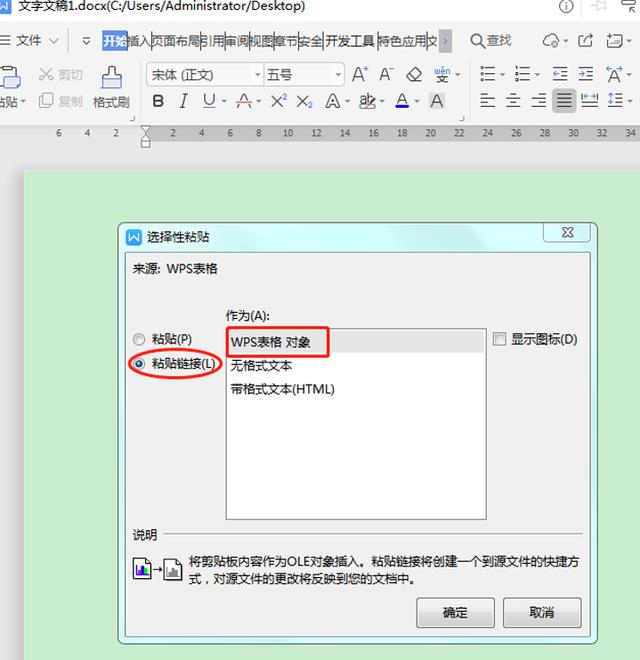The image size is (640, 660).
Task: Align text right
Action: 539,101
